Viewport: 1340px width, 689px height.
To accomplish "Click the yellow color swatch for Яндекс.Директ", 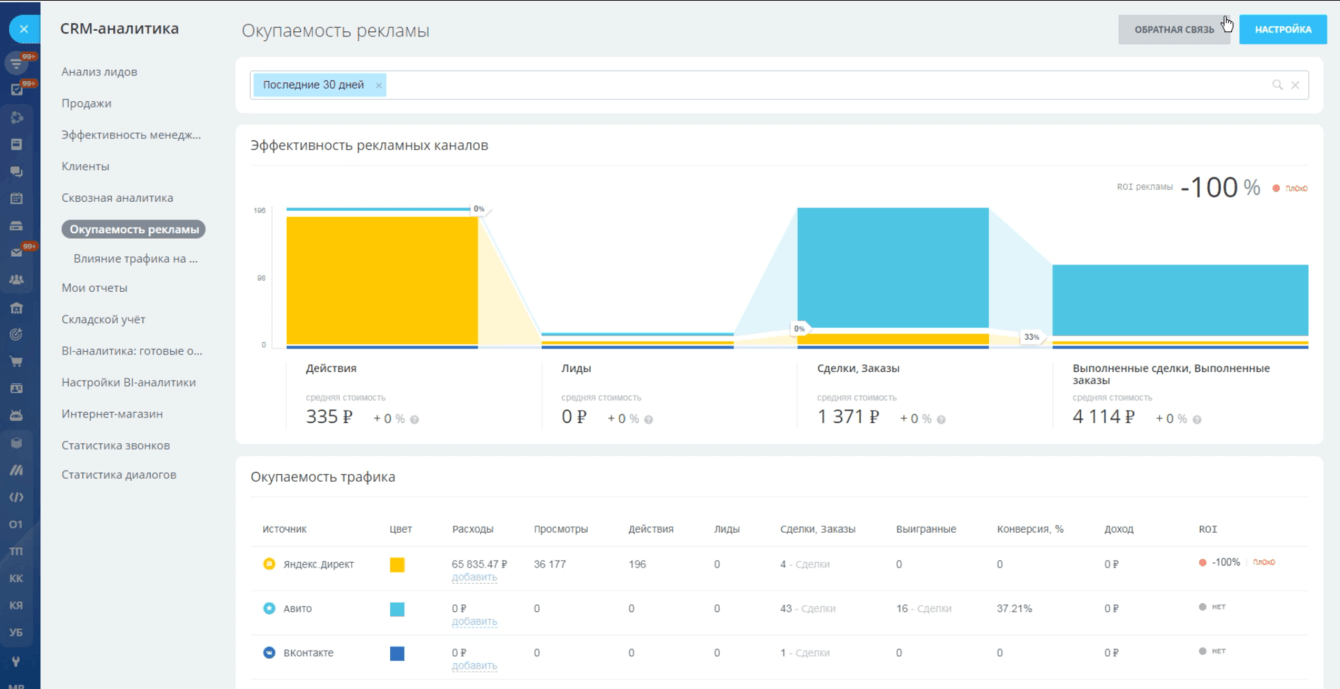I will pos(397,565).
